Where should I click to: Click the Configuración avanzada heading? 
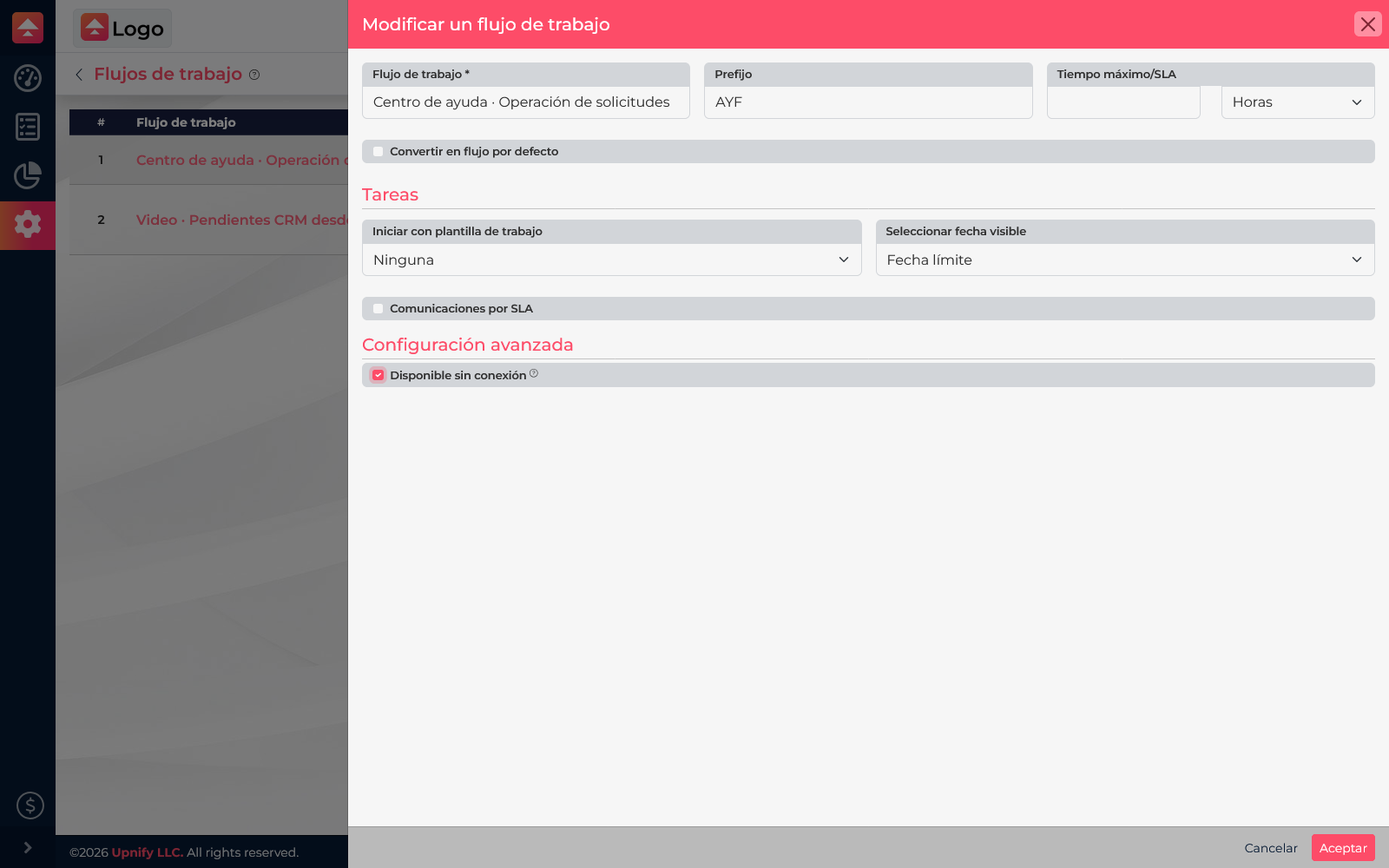pos(468,345)
